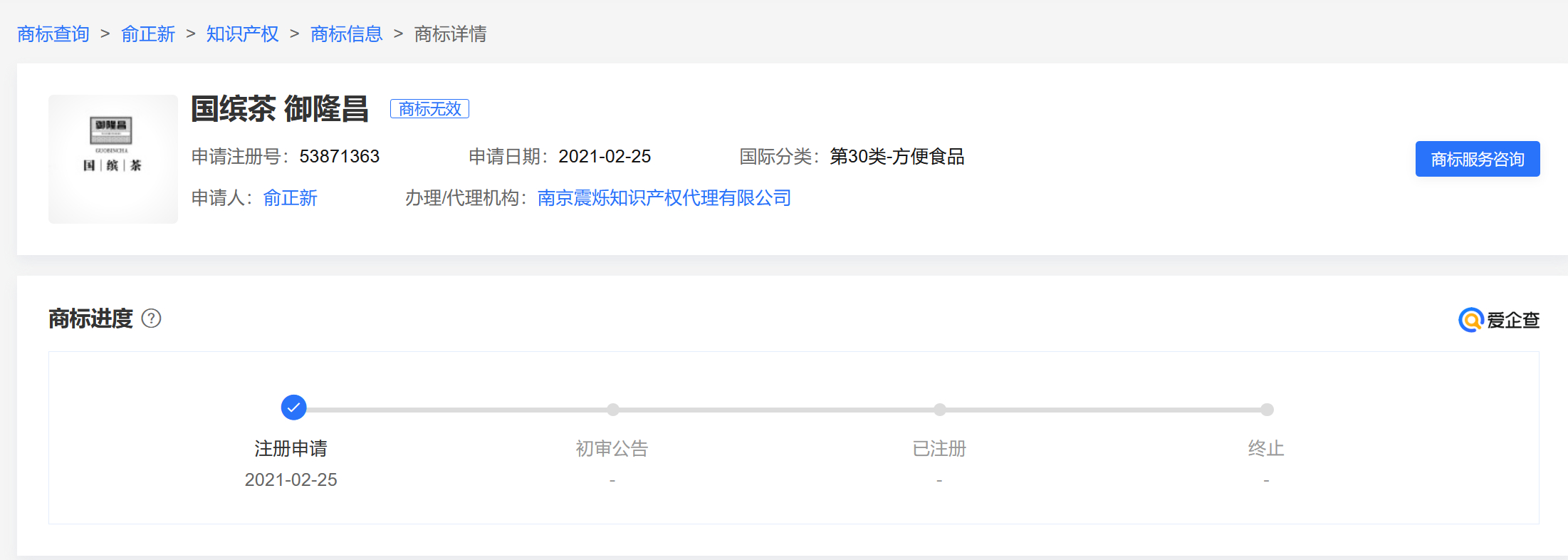Select the checked 注册申请 progress step marker

[293, 408]
